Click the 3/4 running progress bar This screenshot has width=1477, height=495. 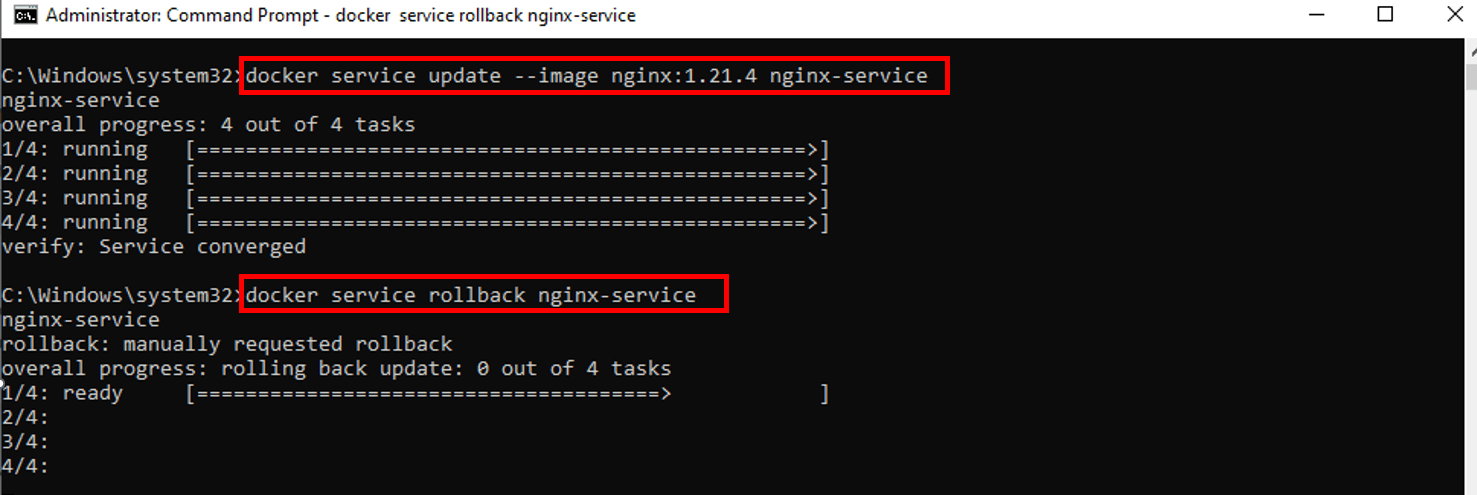508,198
